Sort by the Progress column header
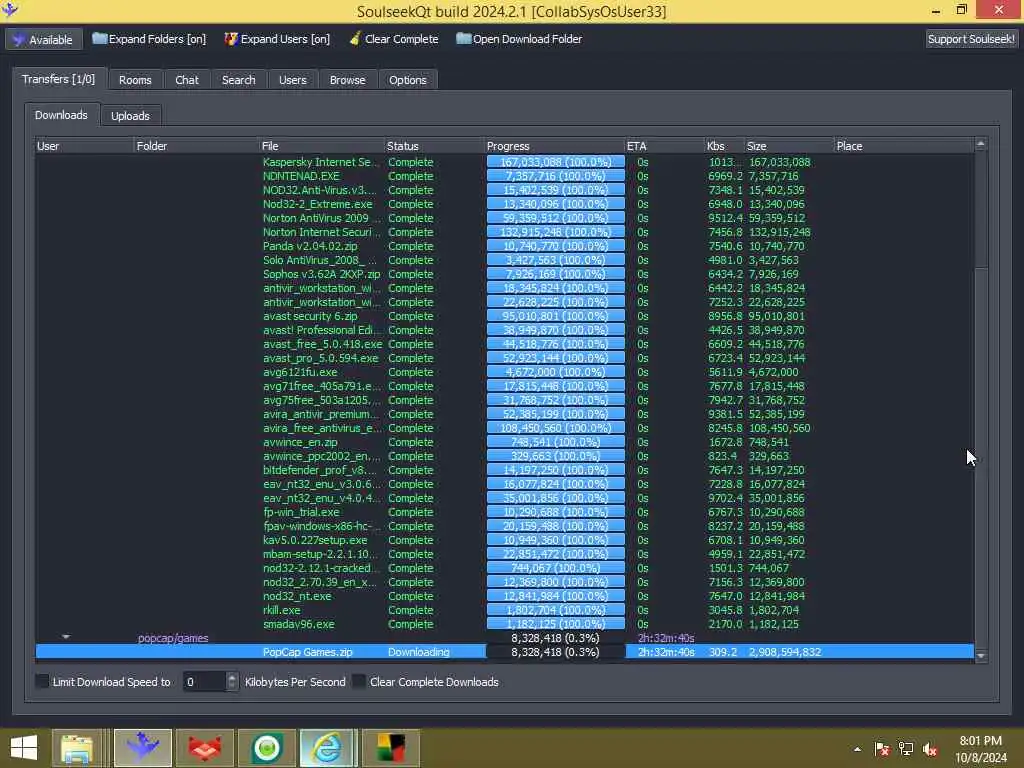 (554, 146)
